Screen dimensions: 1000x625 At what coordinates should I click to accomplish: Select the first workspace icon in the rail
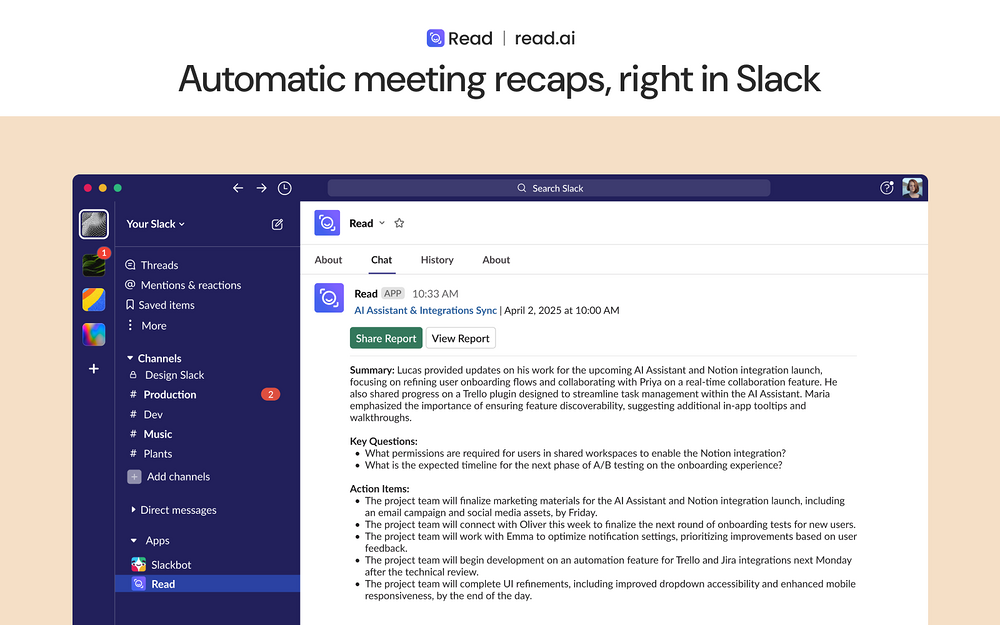[94, 224]
